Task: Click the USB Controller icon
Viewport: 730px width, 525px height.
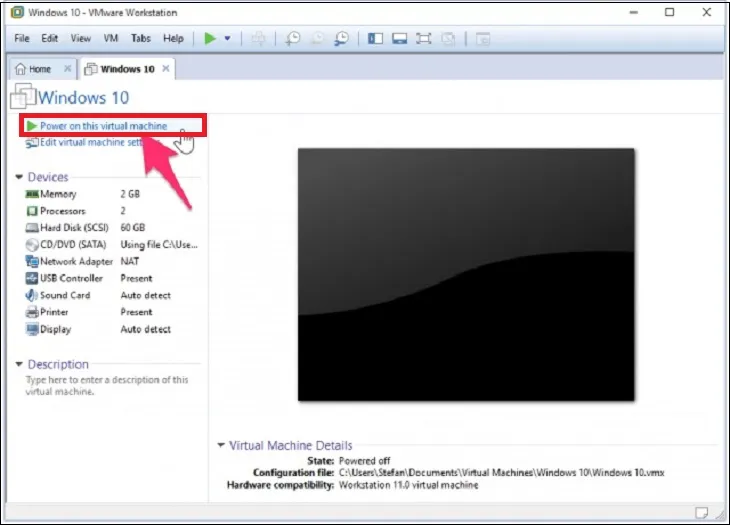Action: pyautogui.click(x=32, y=278)
